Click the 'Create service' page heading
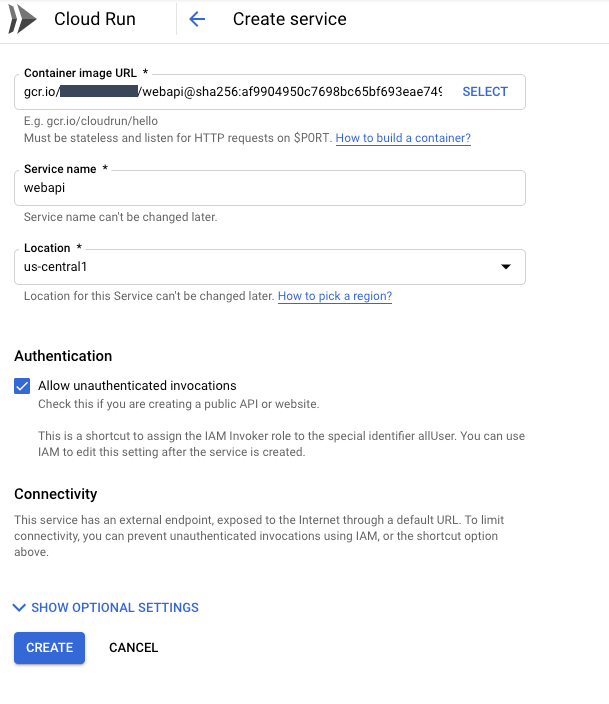This screenshot has width=609, height=704. (289, 19)
